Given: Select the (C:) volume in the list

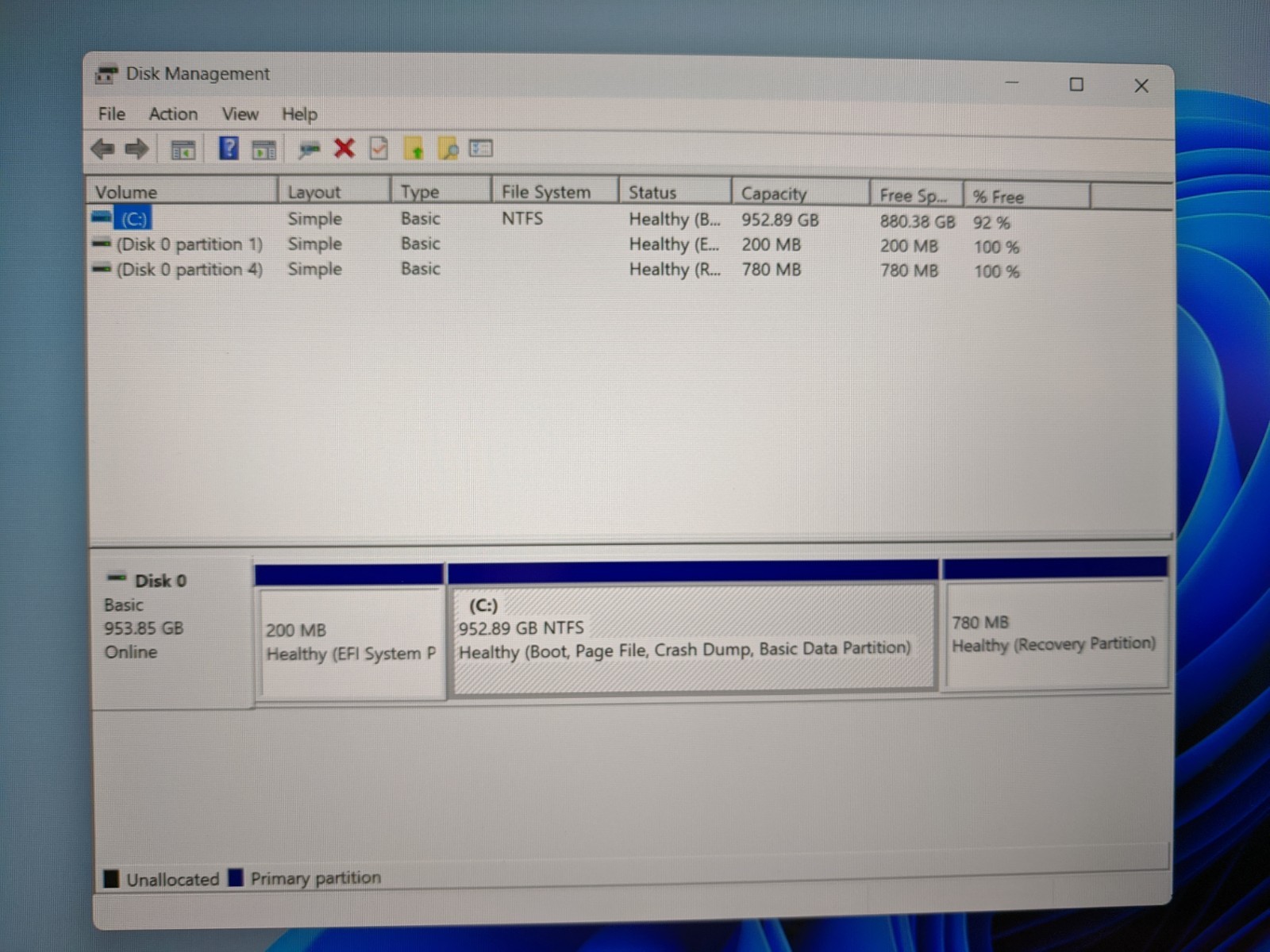Looking at the screenshot, I should (x=133, y=218).
